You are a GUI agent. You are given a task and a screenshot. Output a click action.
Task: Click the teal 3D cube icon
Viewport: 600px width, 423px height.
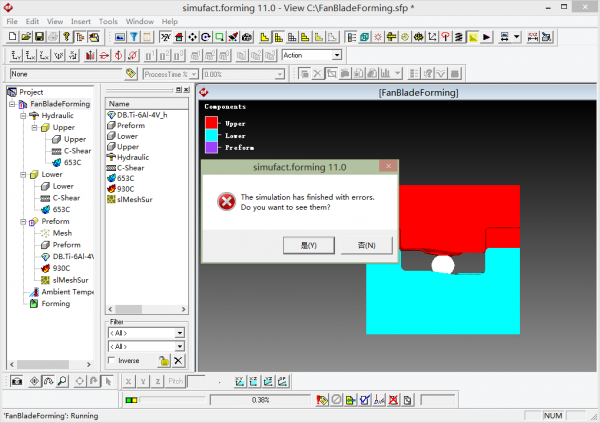pos(365,37)
